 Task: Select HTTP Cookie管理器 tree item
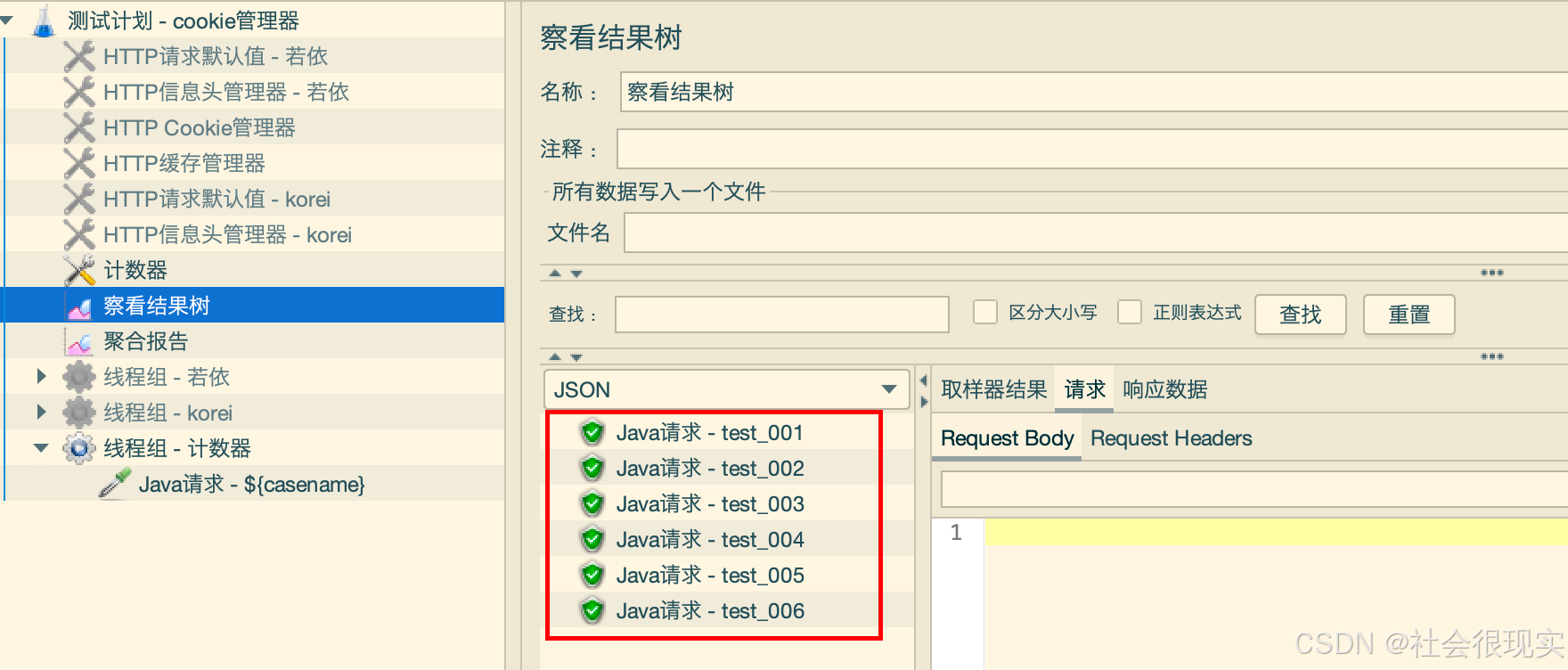click(x=200, y=127)
